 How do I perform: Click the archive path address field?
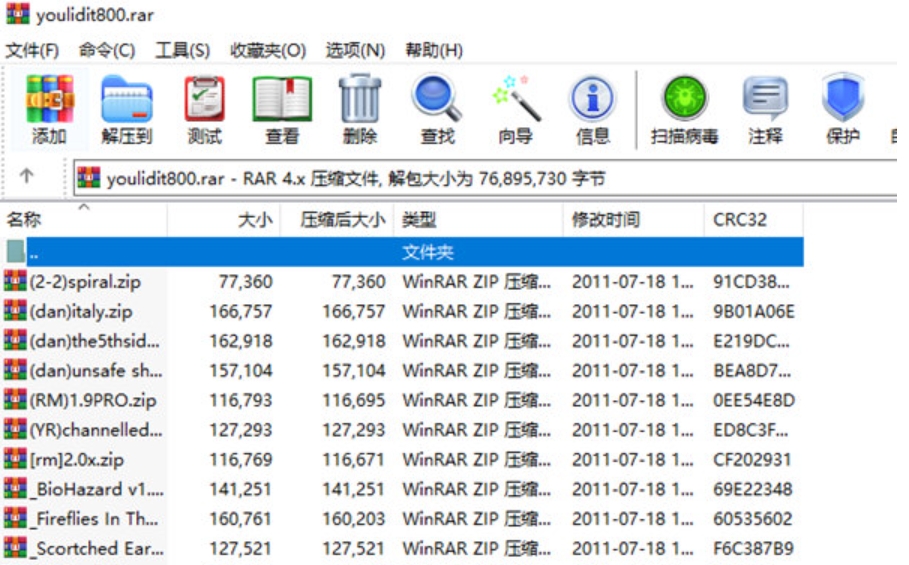(x=487, y=178)
